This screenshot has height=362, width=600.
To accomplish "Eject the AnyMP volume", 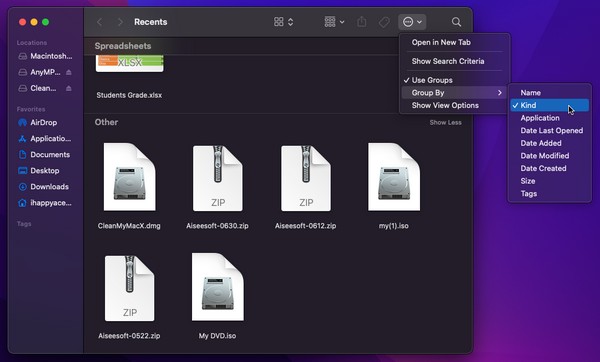I will (68, 72).
